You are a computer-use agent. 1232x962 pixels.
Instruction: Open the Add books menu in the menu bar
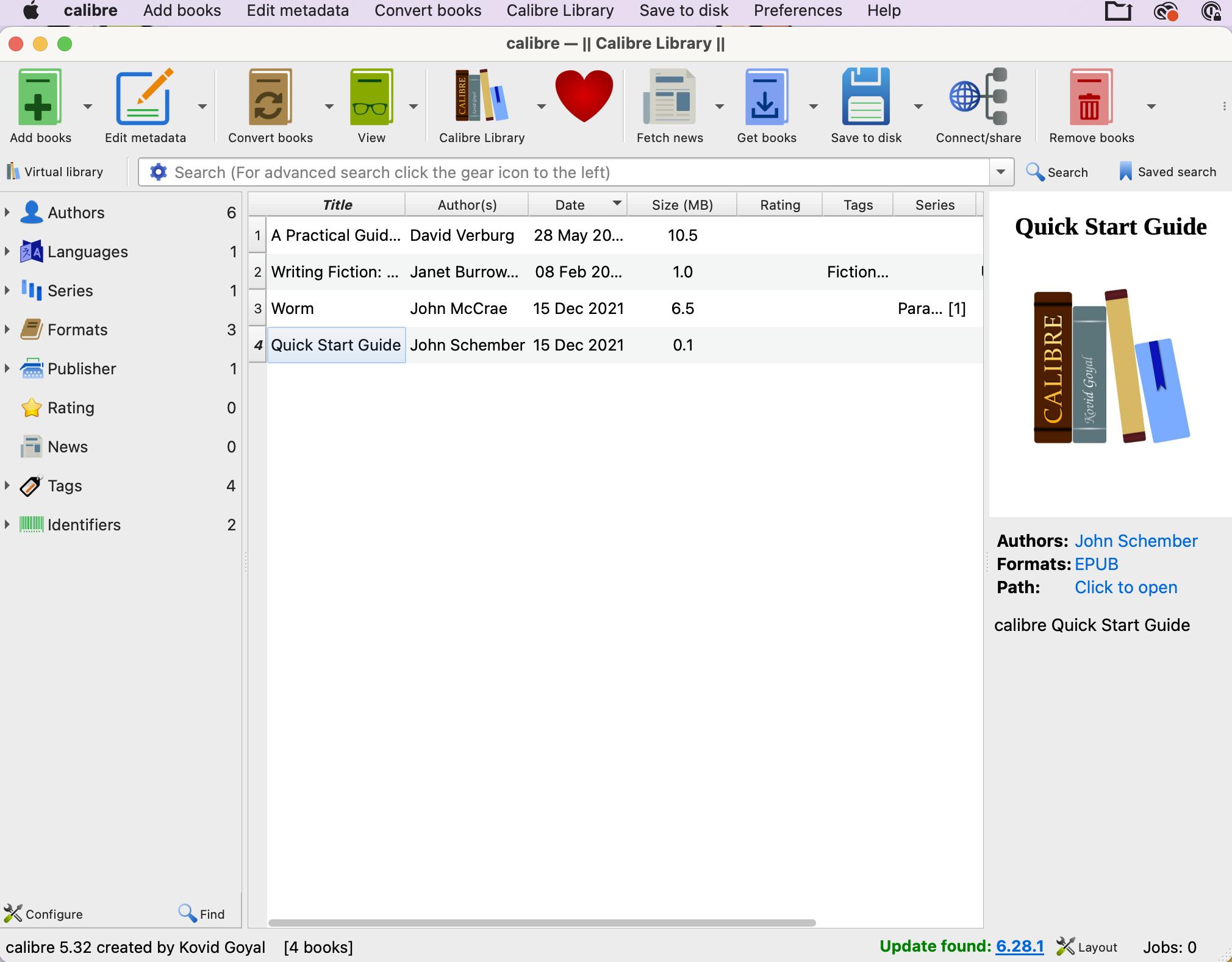(x=182, y=10)
